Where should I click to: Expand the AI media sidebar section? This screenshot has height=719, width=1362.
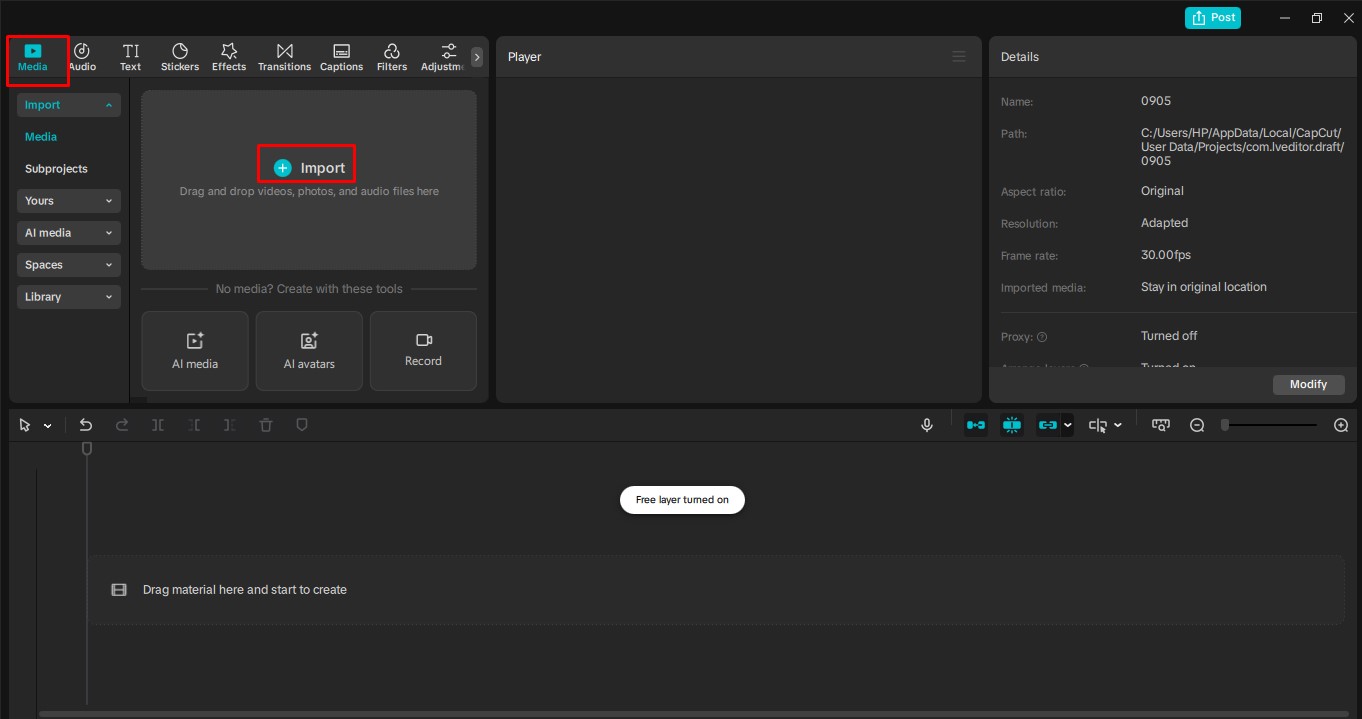click(x=69, y=233)
